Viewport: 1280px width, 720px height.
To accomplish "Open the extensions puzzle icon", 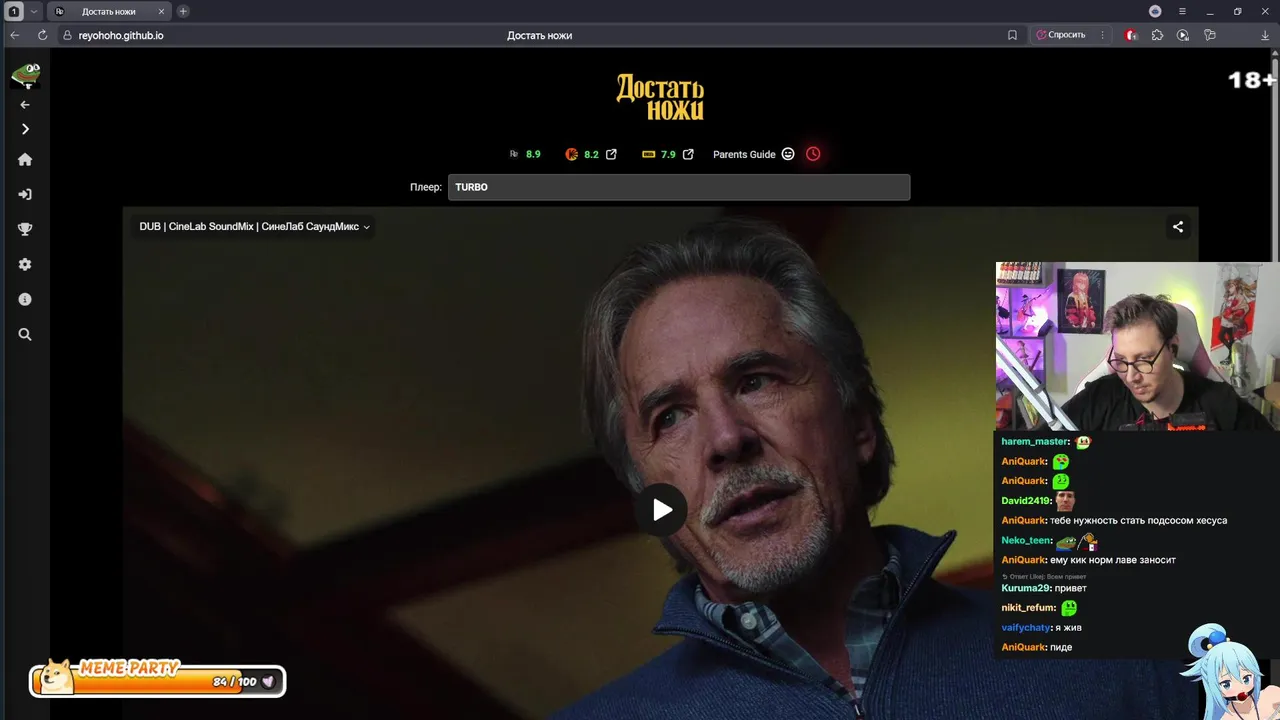I will tap(1157, 35).
